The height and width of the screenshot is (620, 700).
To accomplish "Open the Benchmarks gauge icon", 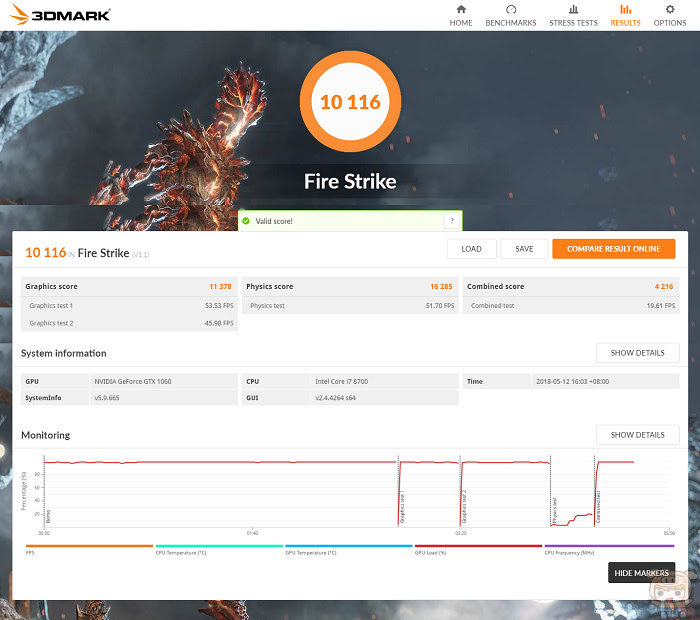I will click(x=511, y=9).
